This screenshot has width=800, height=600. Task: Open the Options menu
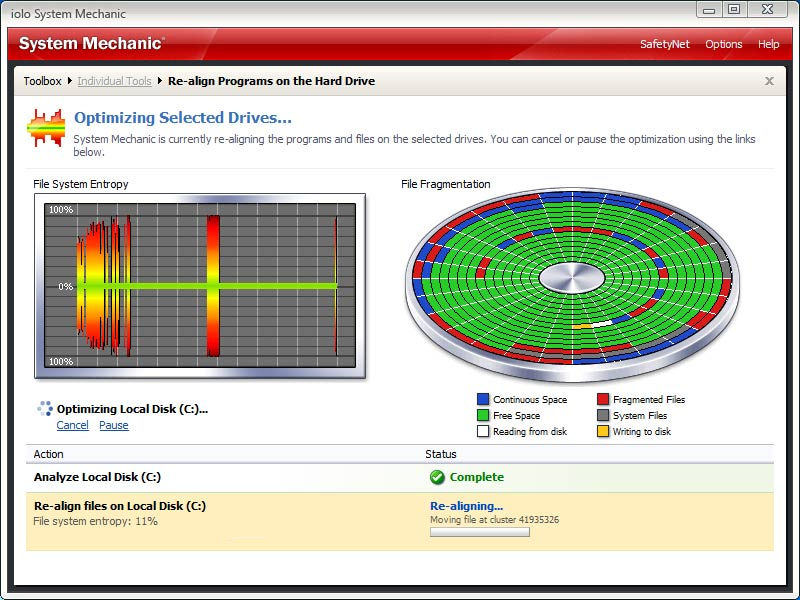pyautogui.click(x=723, y=44)
